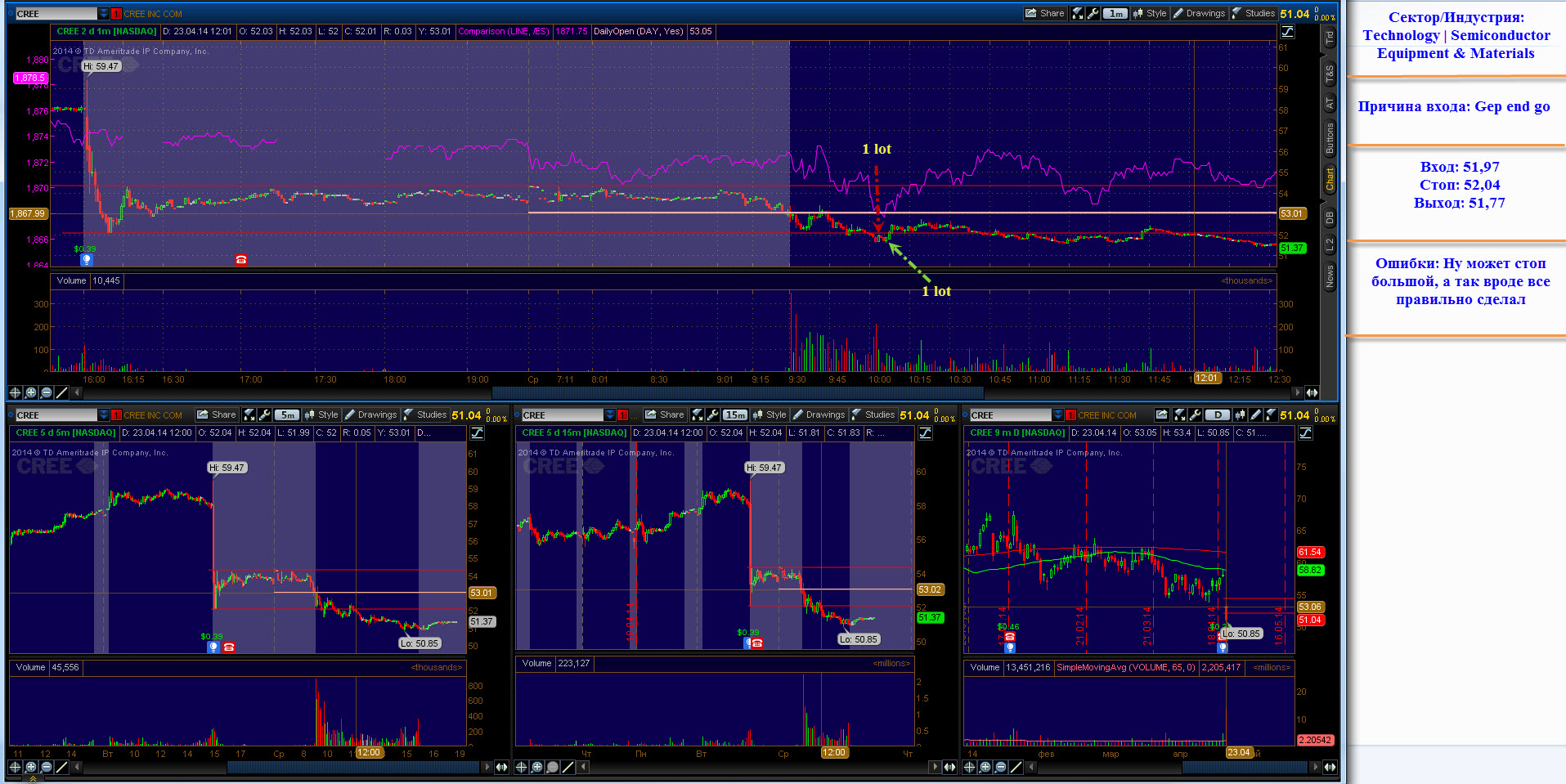Select Chart side tab
The image size is (1566, 784).
pyautogui.click(x=1330, y=179)
